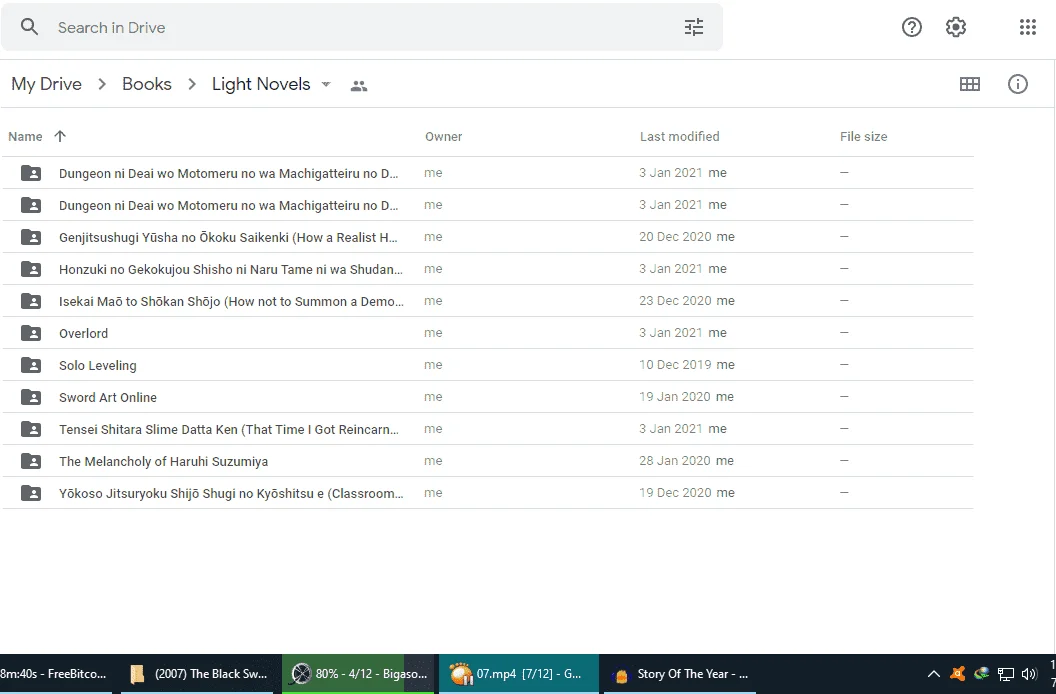Screen dimensions: 1056x694
Task: Expand hidden system tray icons chevron
Action: (933, 674)
